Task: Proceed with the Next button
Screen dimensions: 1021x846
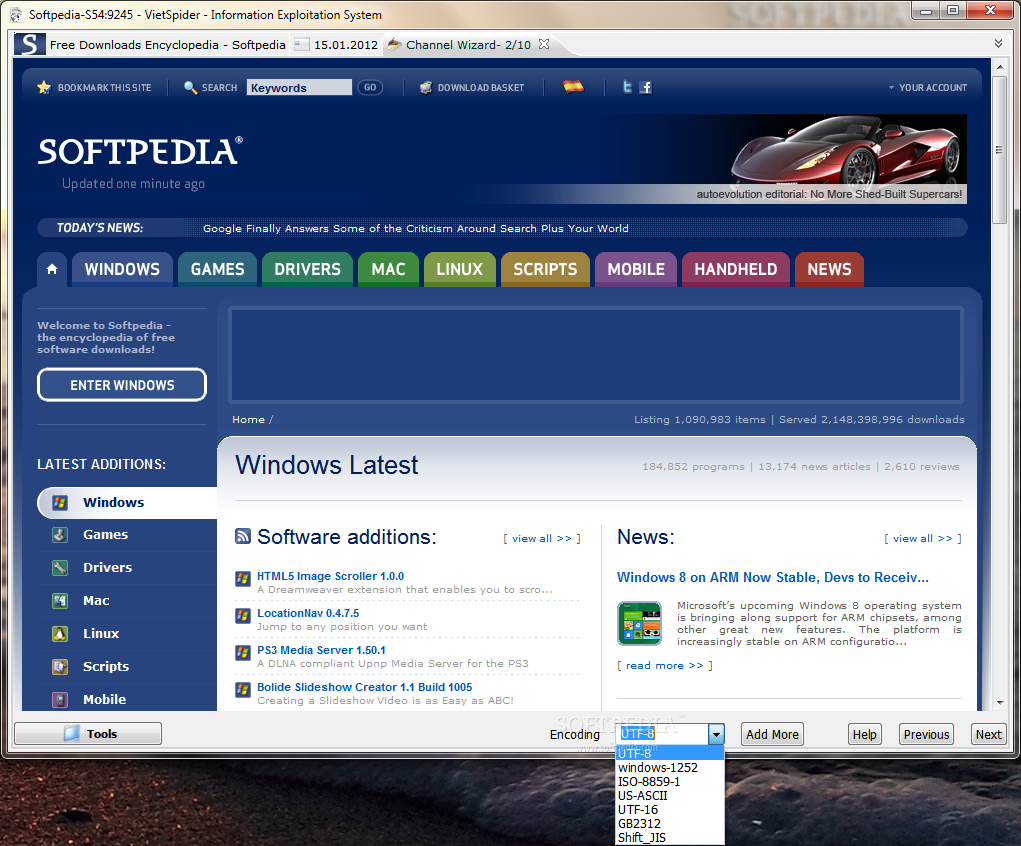Action: tap(988, 734)
